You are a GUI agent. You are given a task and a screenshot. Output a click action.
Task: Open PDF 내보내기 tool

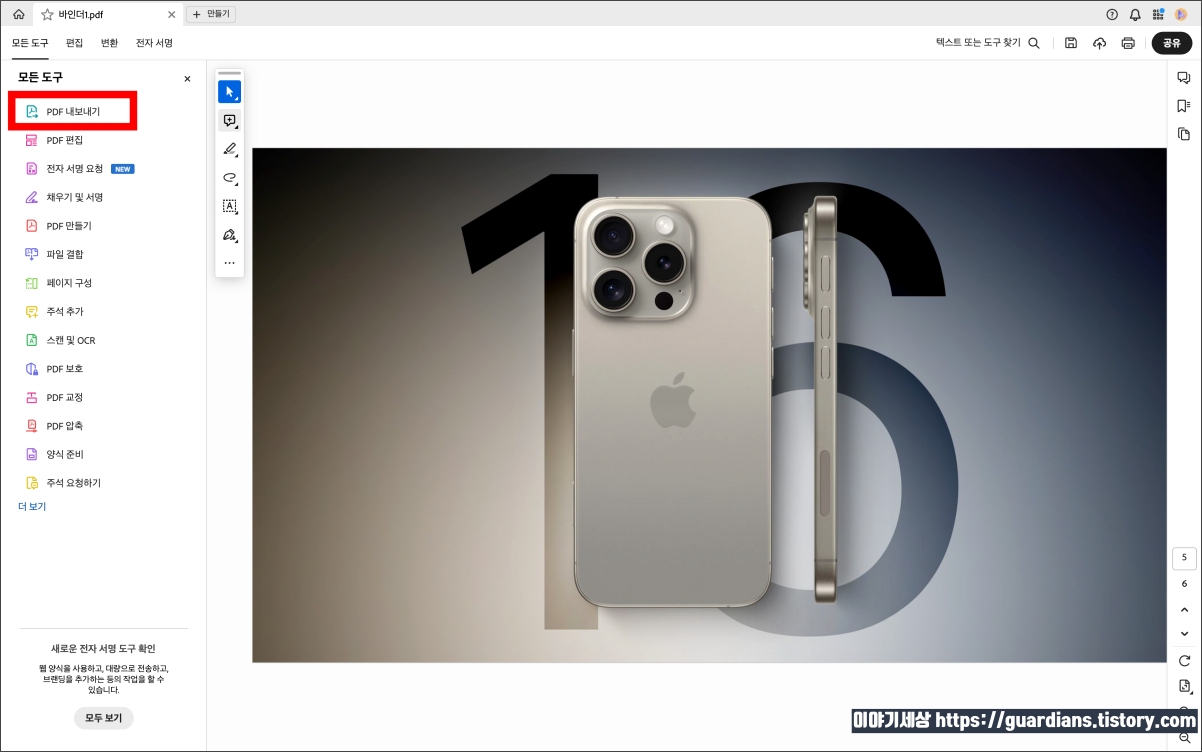[73, 112]
